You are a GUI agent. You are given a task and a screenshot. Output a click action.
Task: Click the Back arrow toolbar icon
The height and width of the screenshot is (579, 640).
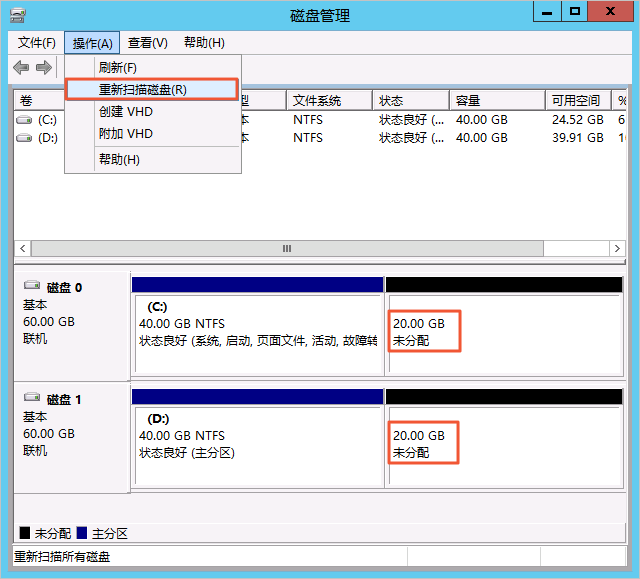[x=21, y=67]
